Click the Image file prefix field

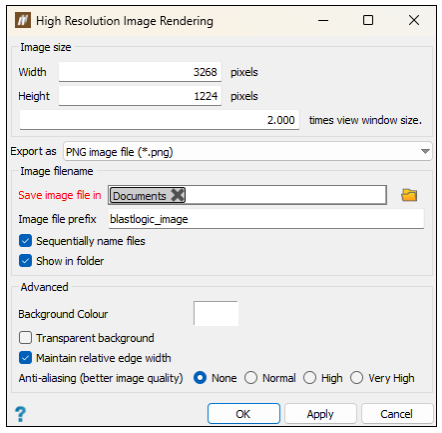click(266, 219)
